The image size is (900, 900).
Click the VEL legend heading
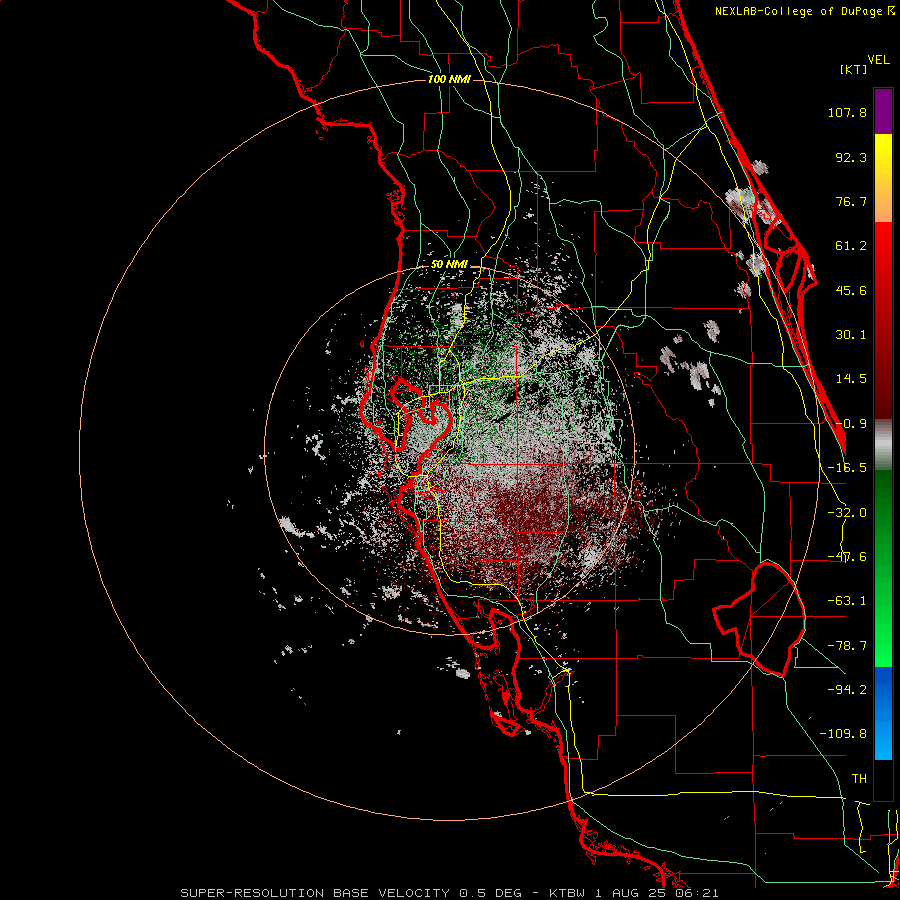tap(879, 60)
